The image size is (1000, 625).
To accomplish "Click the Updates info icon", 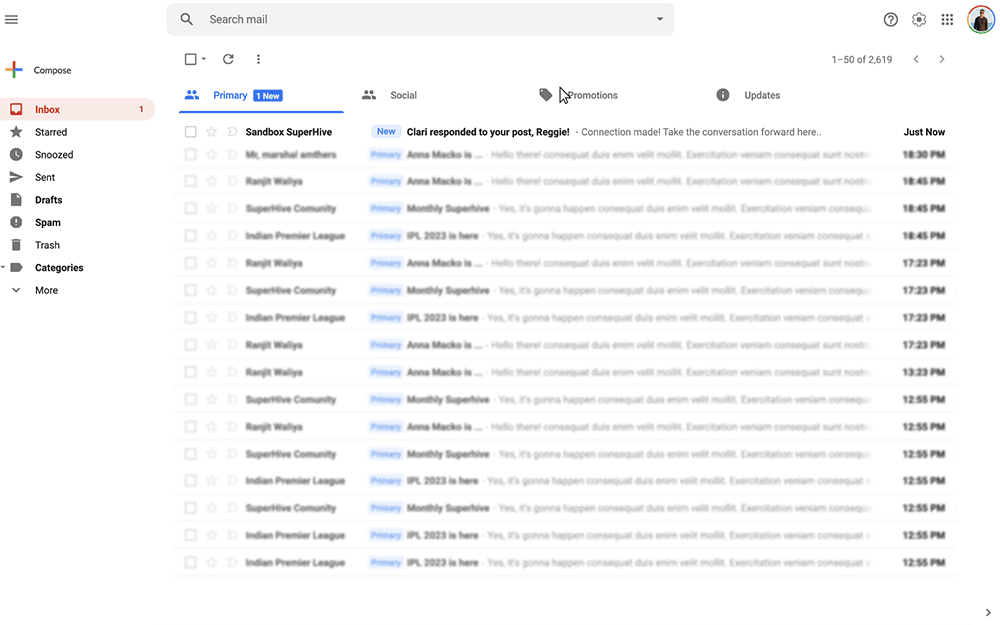I will coord(723,95).
